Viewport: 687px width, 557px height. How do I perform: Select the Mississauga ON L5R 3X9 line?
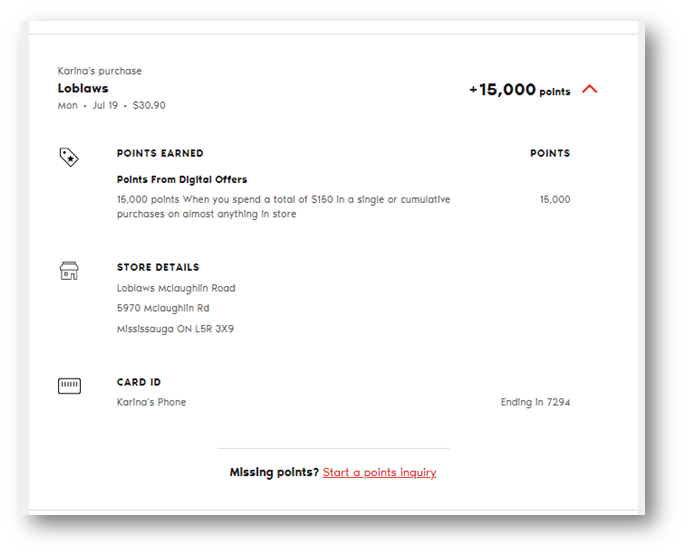[x=176, y=329]
